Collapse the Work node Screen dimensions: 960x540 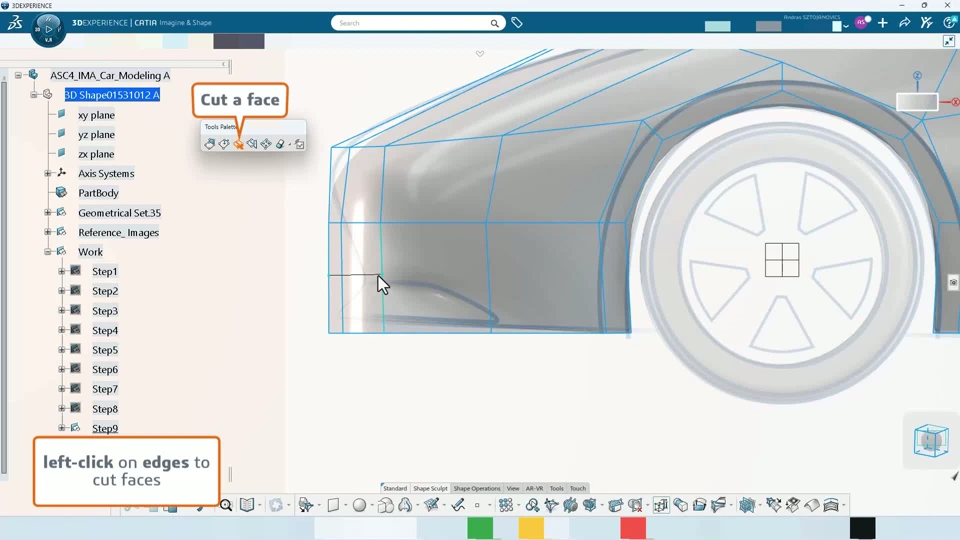click(x=48, y=252)
